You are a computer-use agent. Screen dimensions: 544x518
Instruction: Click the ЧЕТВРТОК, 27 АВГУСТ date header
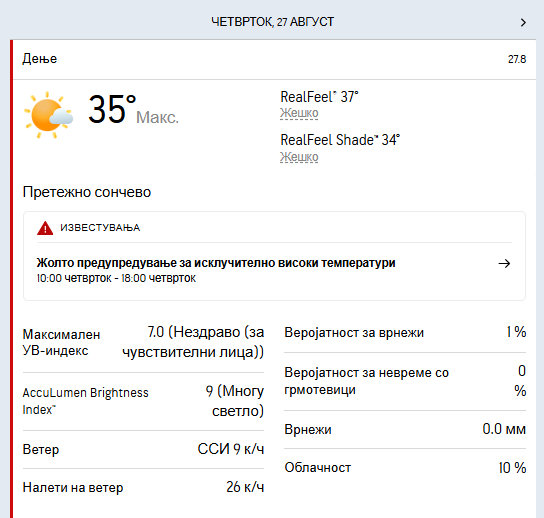(x=273, y=22)
